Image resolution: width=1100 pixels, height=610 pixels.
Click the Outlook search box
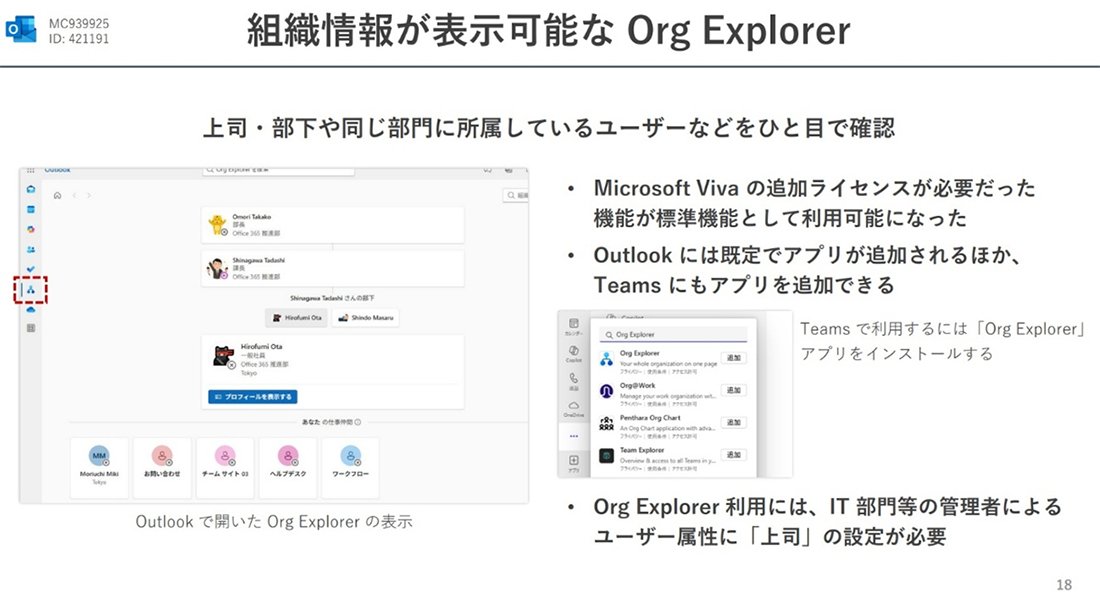pos(279,170)
